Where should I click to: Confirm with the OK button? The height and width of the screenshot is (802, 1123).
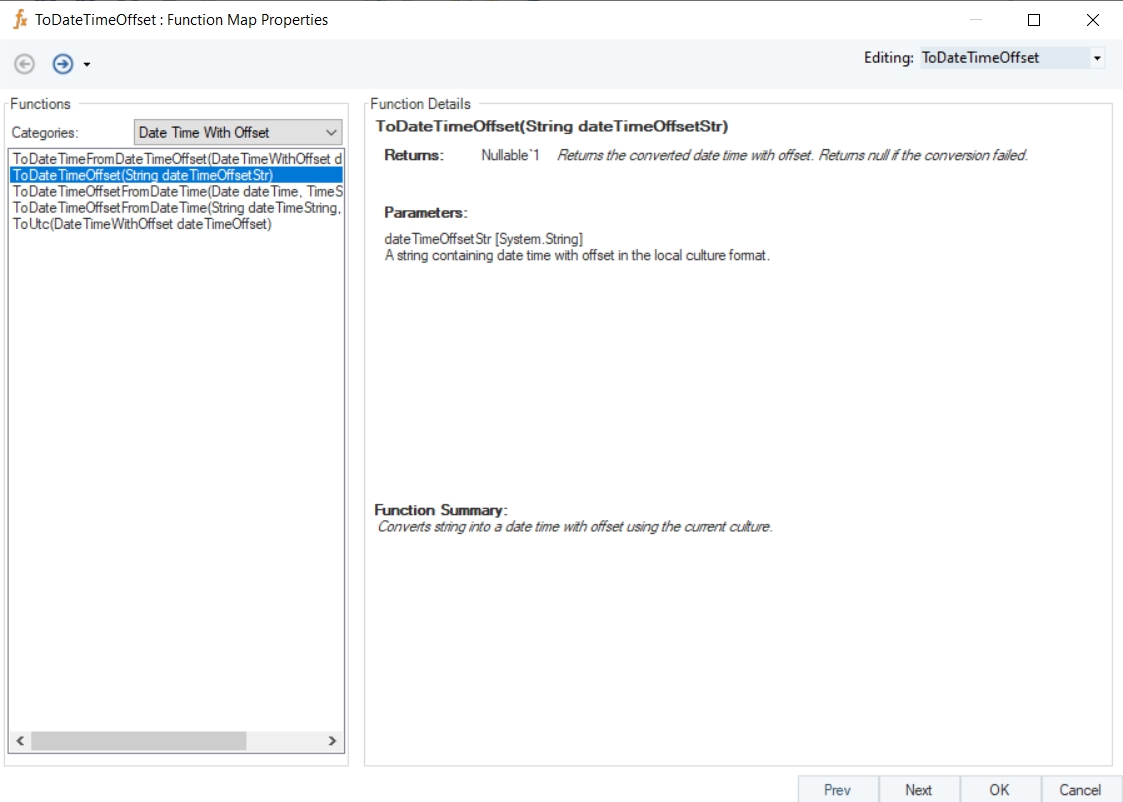coord(1000,790)
